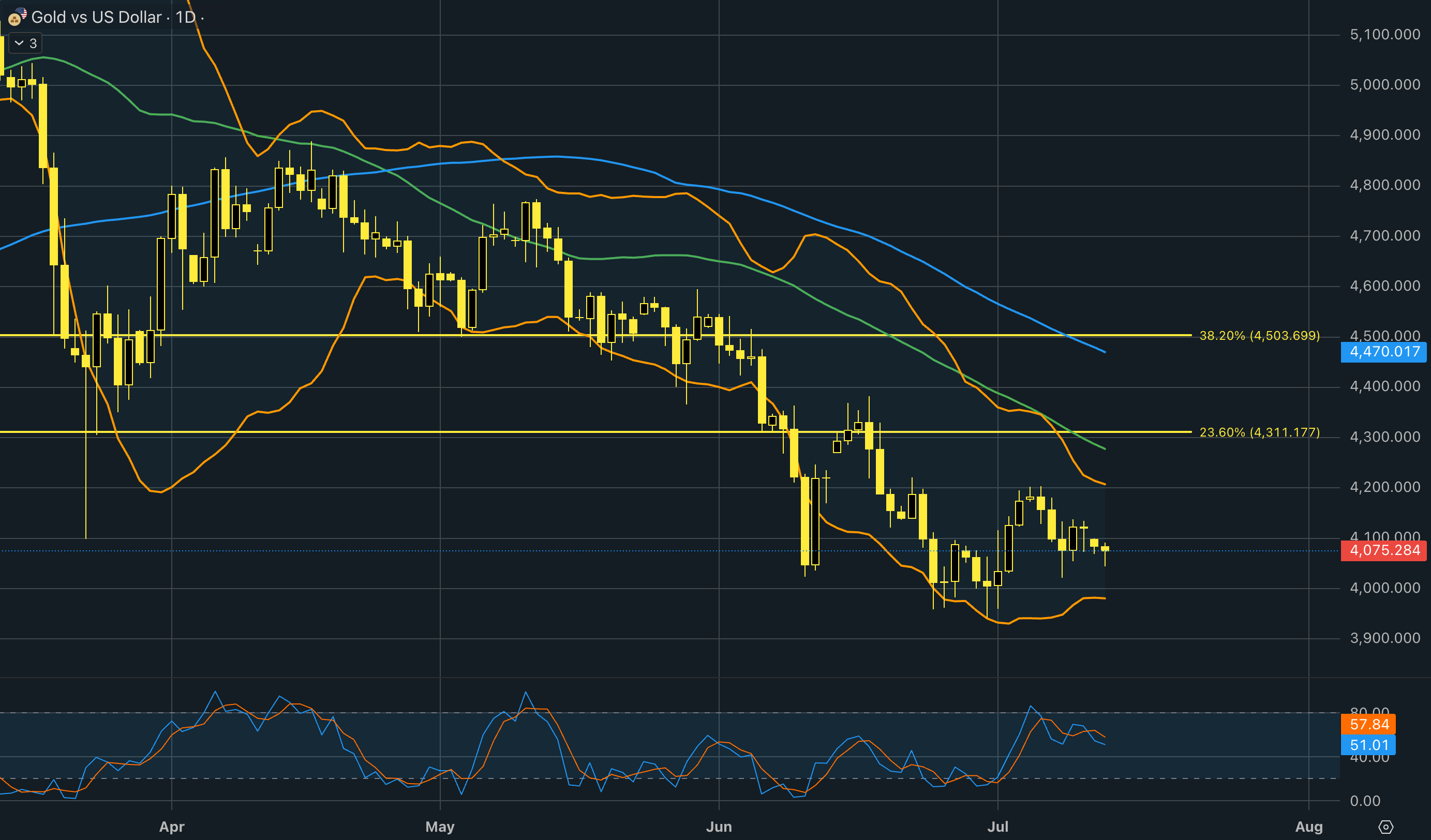Click the 4,800.000 price scale label
1431x840 pixels.
point(1385,185)
